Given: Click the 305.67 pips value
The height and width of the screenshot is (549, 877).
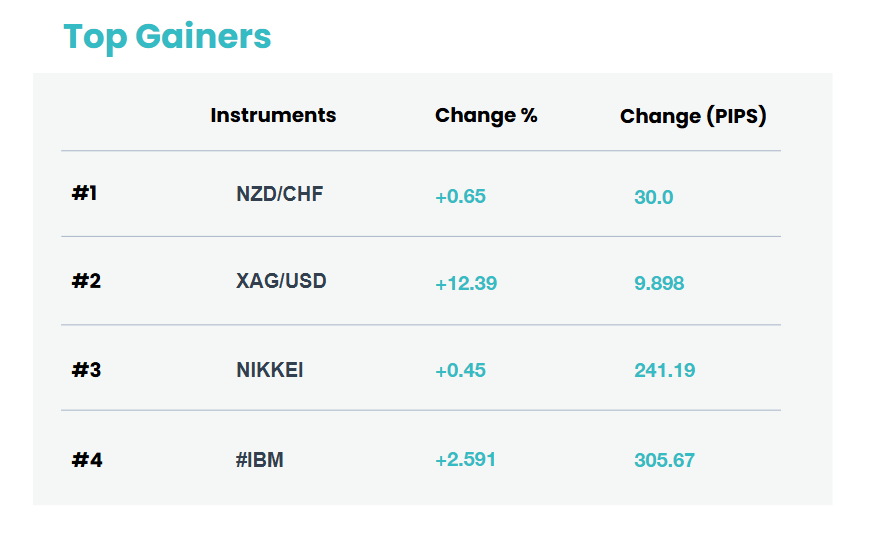Looking at the screenshot, I should click(x=664, y=460).
